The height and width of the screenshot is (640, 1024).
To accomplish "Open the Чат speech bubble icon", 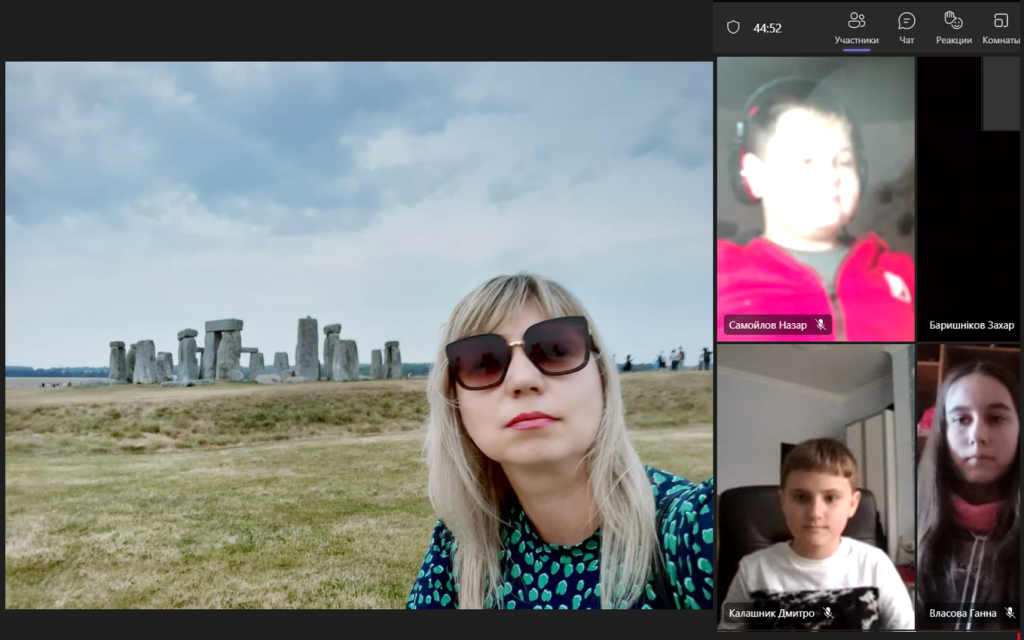I will pyautogui.click(x=905, y=19).
